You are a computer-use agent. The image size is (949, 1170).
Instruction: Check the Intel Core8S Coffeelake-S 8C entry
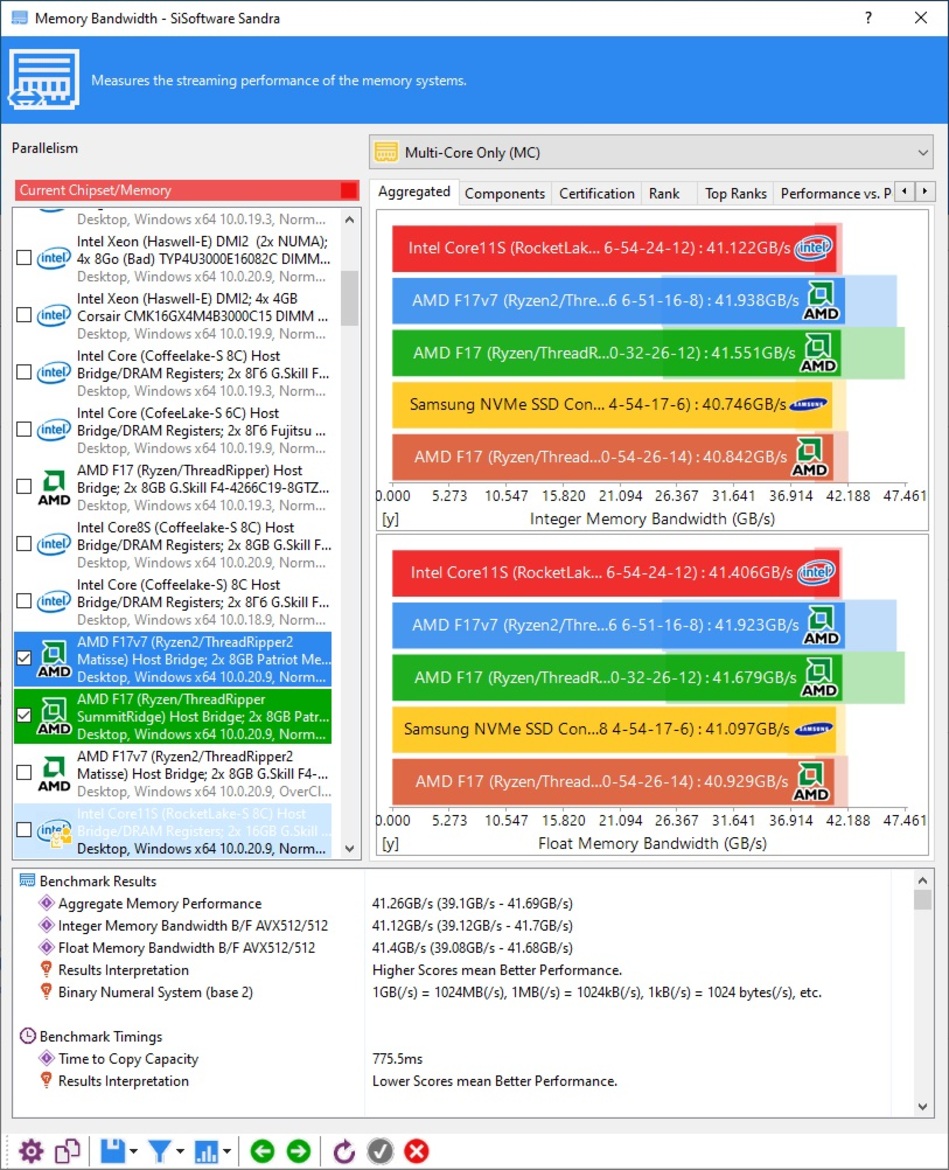[x=24, y=544]
